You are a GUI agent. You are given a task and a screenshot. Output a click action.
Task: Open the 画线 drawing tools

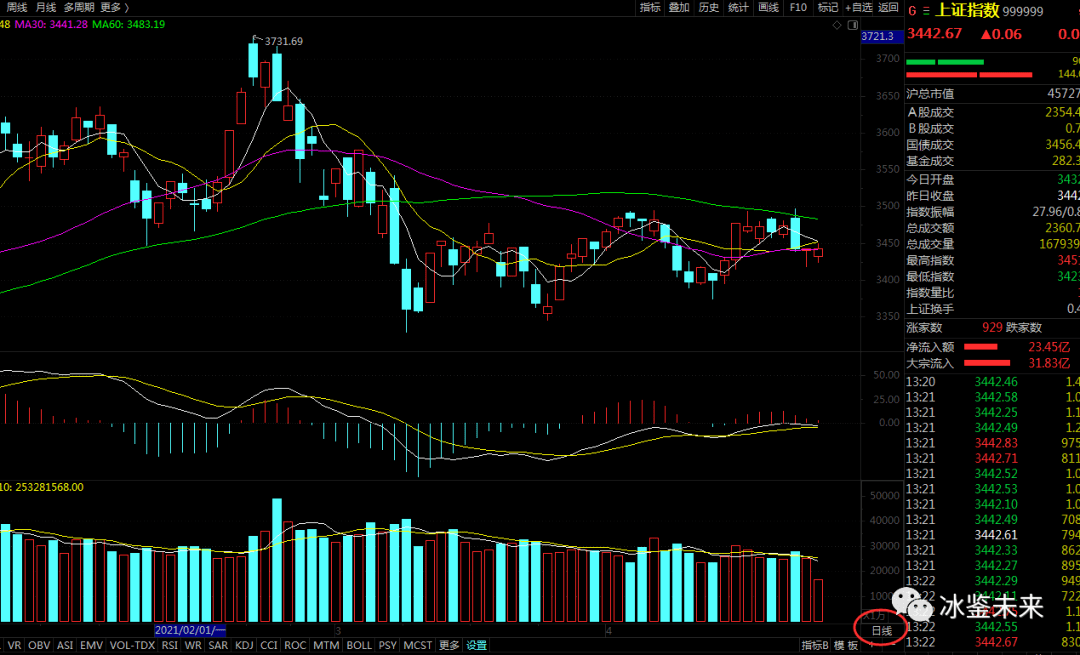pyautogui.click(x=768, y=7)
